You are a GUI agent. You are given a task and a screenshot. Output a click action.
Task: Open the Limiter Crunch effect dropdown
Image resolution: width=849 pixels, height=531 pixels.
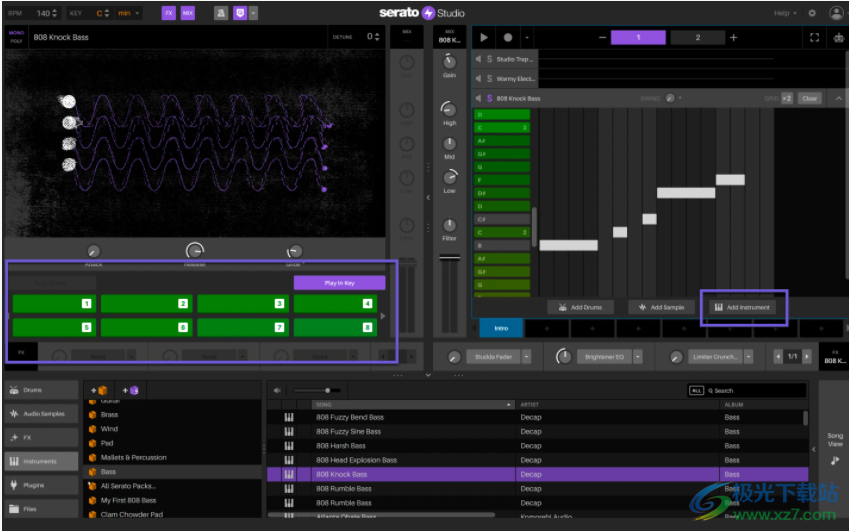(749, 357)
